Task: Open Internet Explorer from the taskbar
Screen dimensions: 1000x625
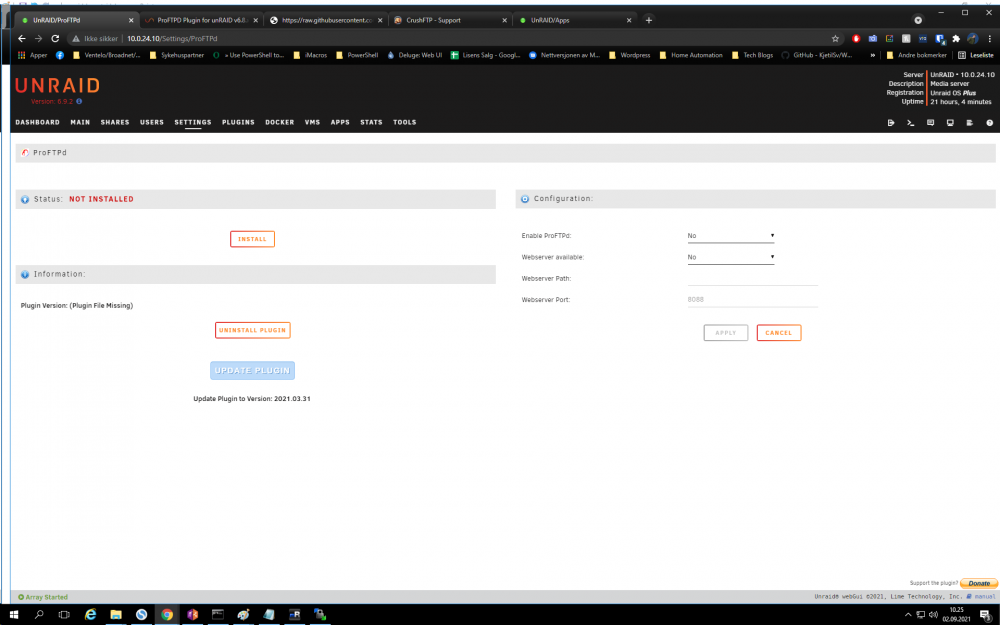Action: coord(90,615)
